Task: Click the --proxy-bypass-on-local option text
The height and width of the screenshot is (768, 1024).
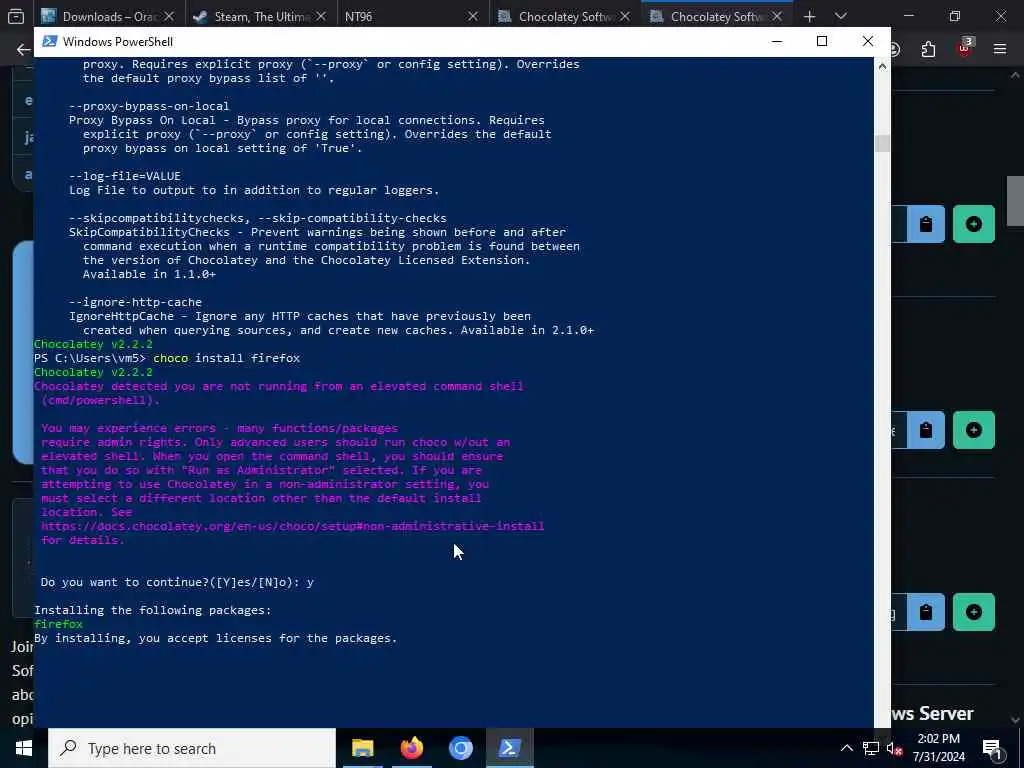Action: (x=149, y=106)
